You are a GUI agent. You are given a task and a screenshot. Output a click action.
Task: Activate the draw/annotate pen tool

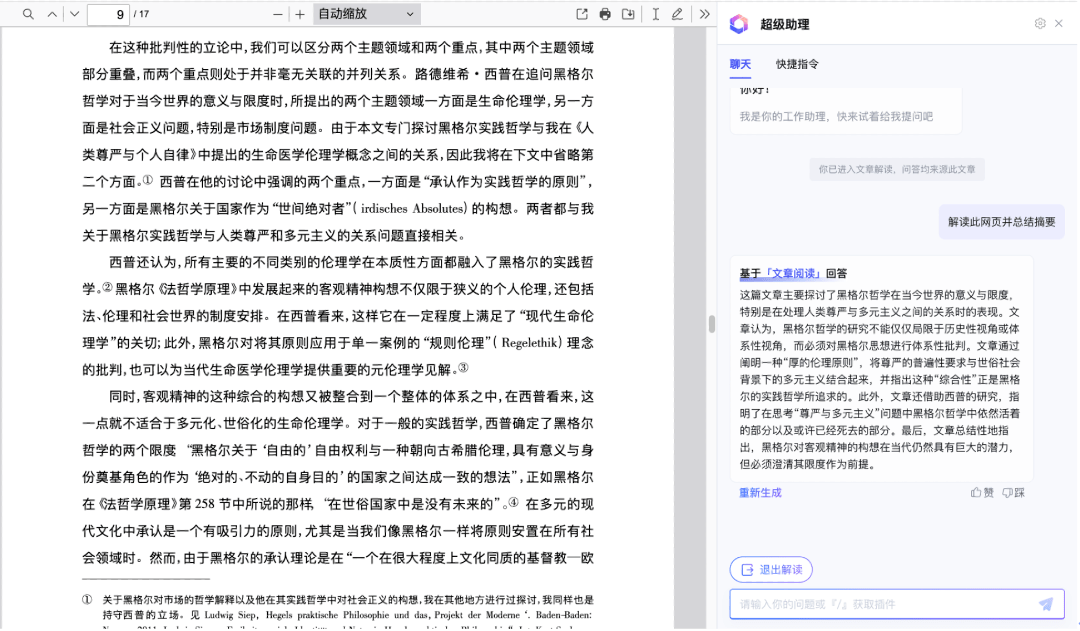pos(678,14)
